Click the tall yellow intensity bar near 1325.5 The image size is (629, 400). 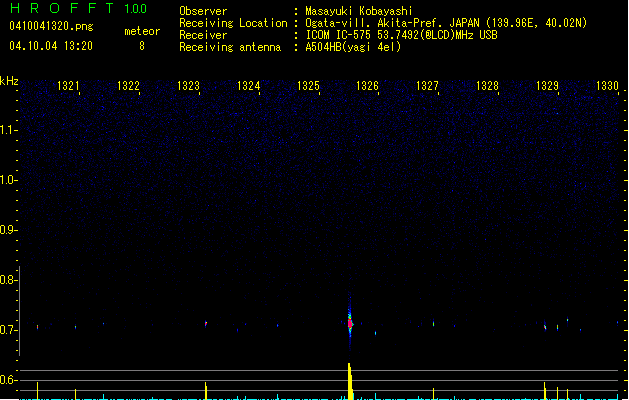pyautogui.click(x=350, y=381)
